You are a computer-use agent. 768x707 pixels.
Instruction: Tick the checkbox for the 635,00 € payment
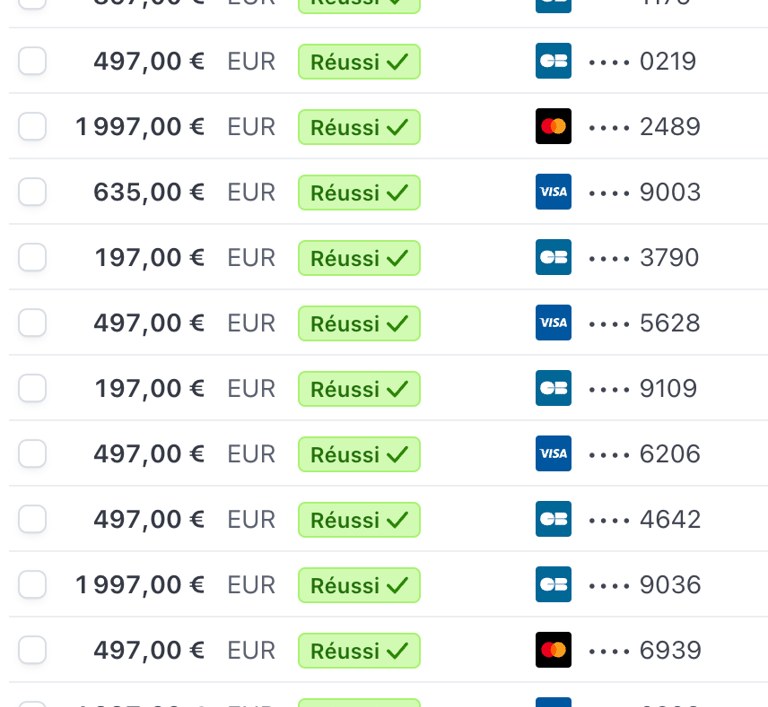tap(32, 192)
